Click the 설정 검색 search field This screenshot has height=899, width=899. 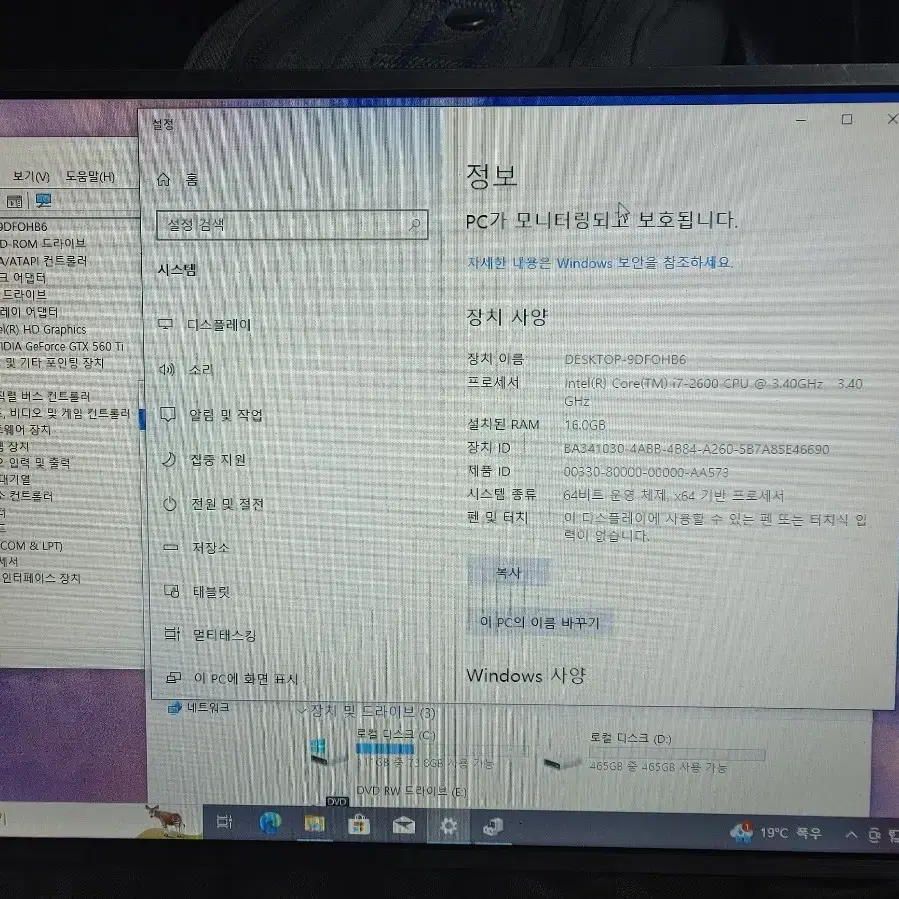292,224
